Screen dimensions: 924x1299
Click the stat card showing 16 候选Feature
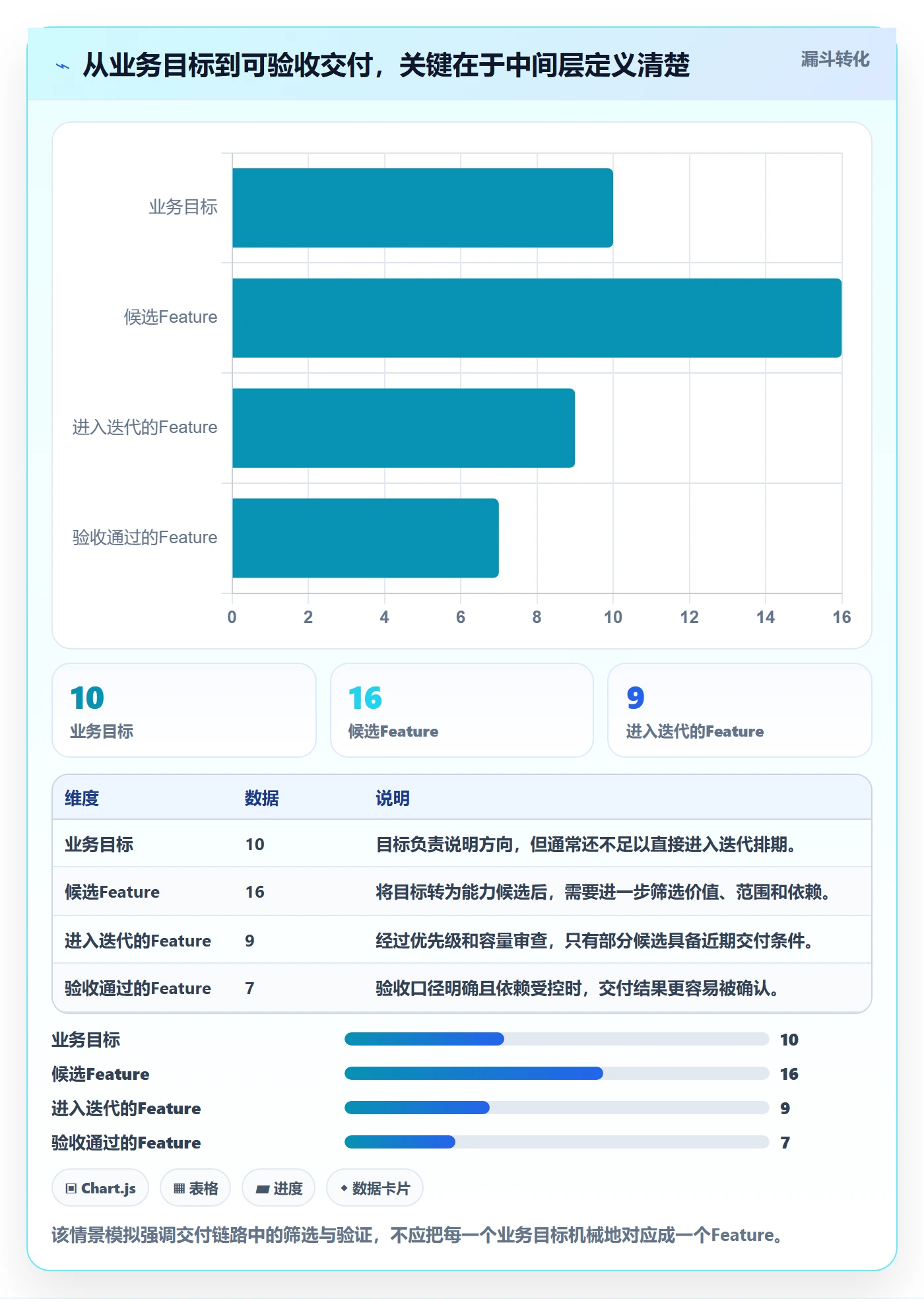pos(462,710)
